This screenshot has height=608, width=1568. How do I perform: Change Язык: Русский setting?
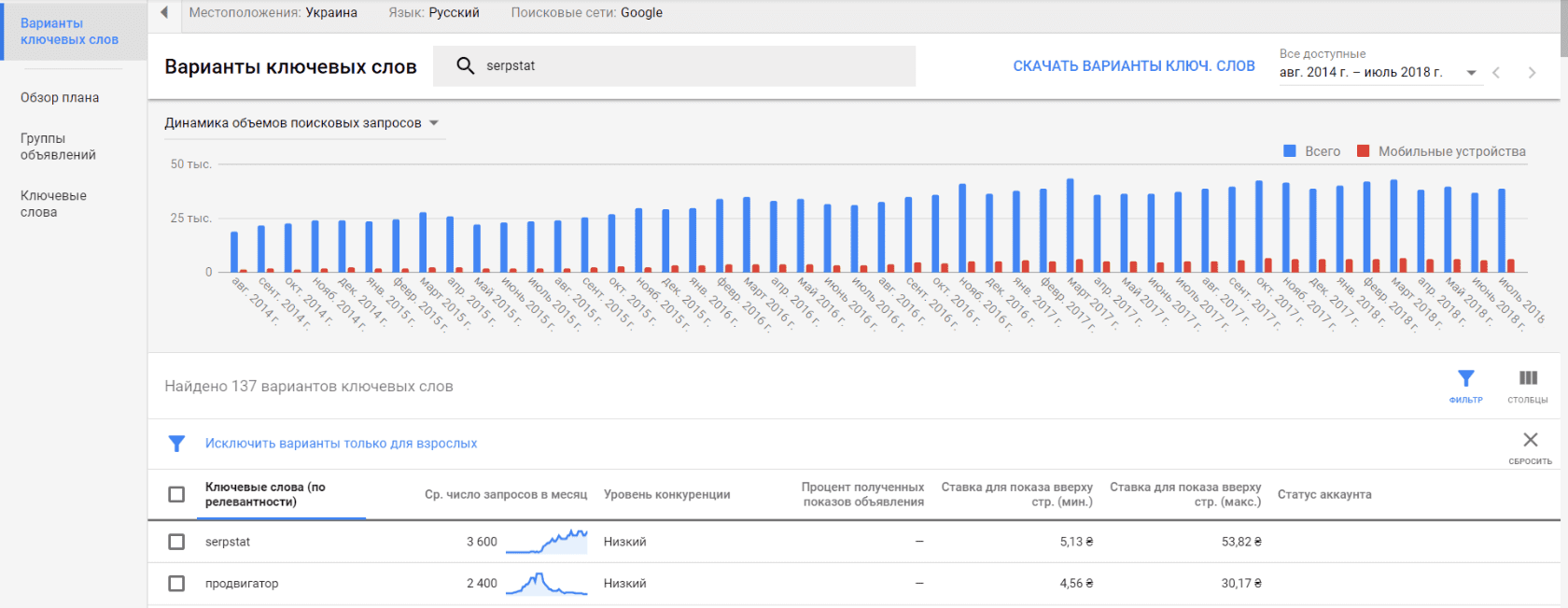[434, 12]
